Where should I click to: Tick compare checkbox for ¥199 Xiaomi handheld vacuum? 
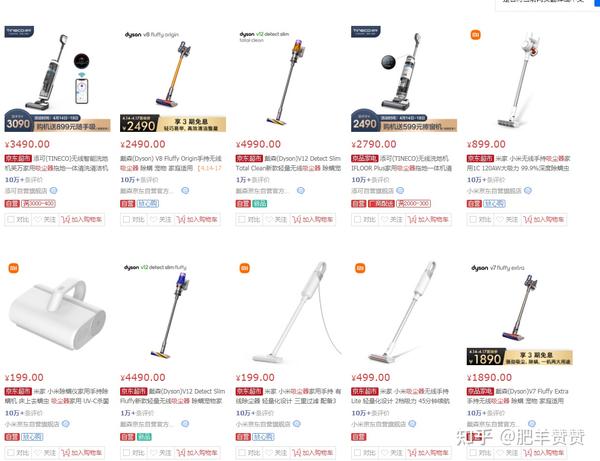pos(242,453)
